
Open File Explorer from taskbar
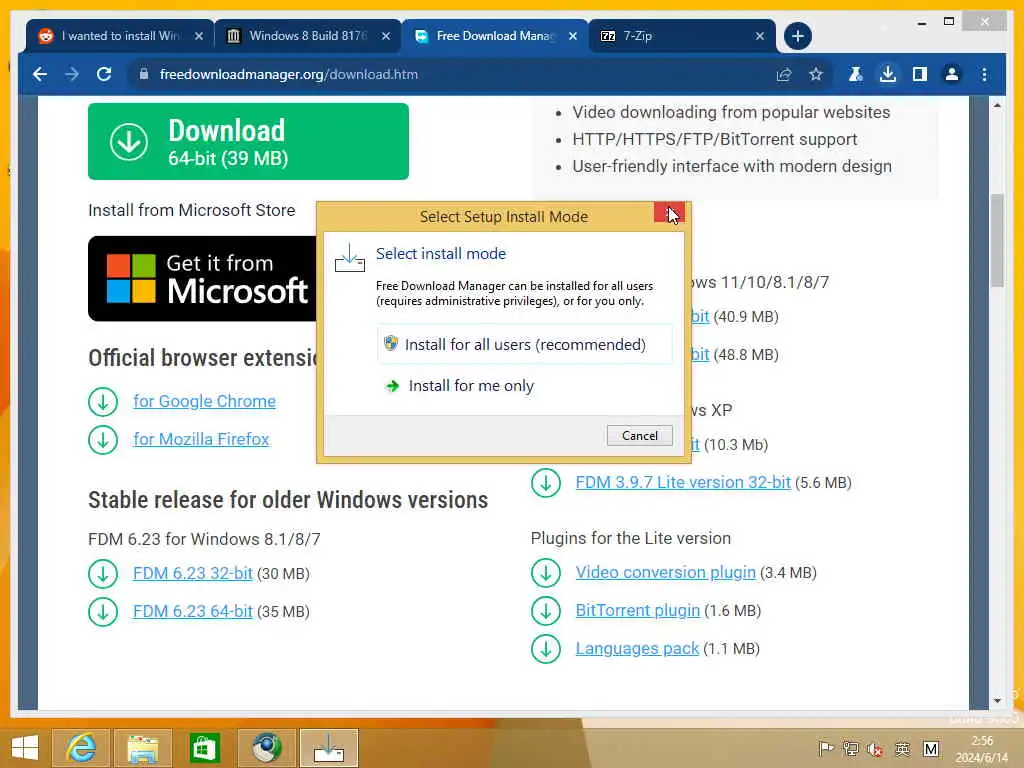coord(143,748)
